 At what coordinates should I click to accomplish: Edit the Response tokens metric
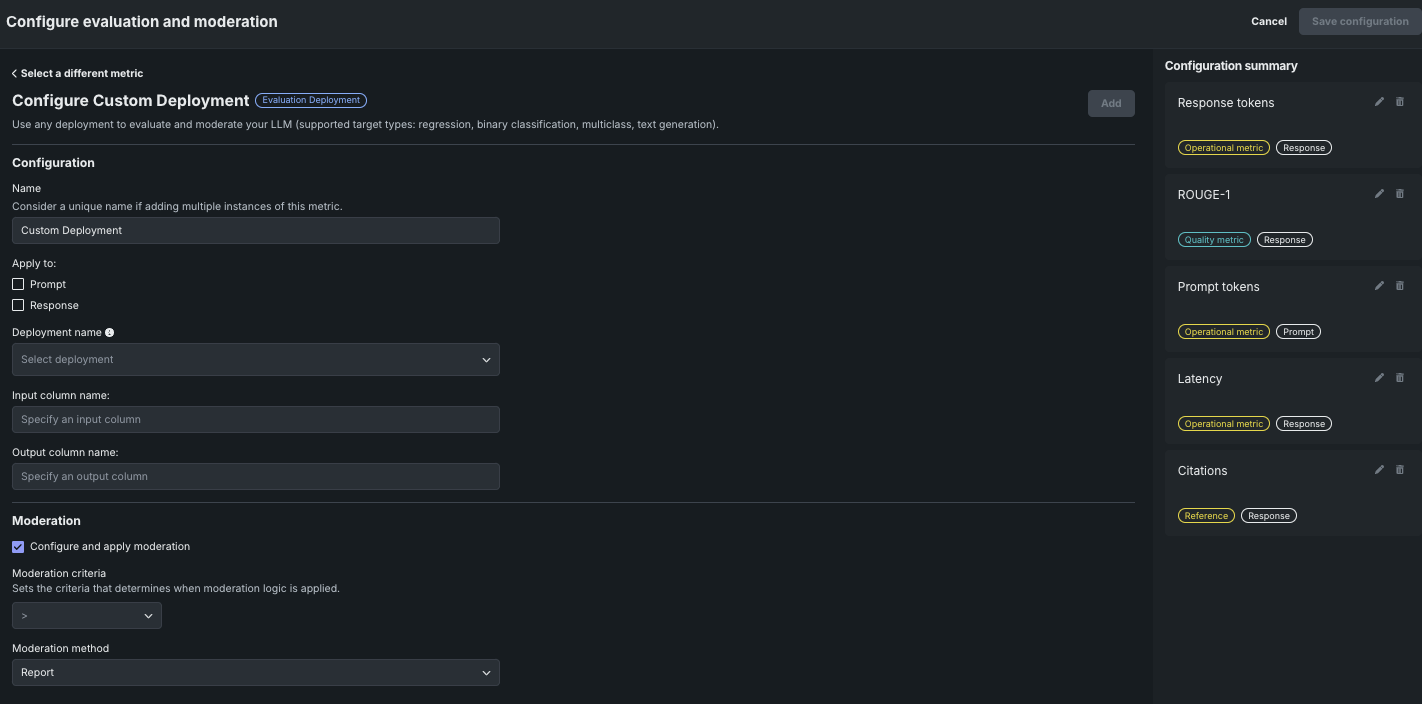[x=1379, y=102]
